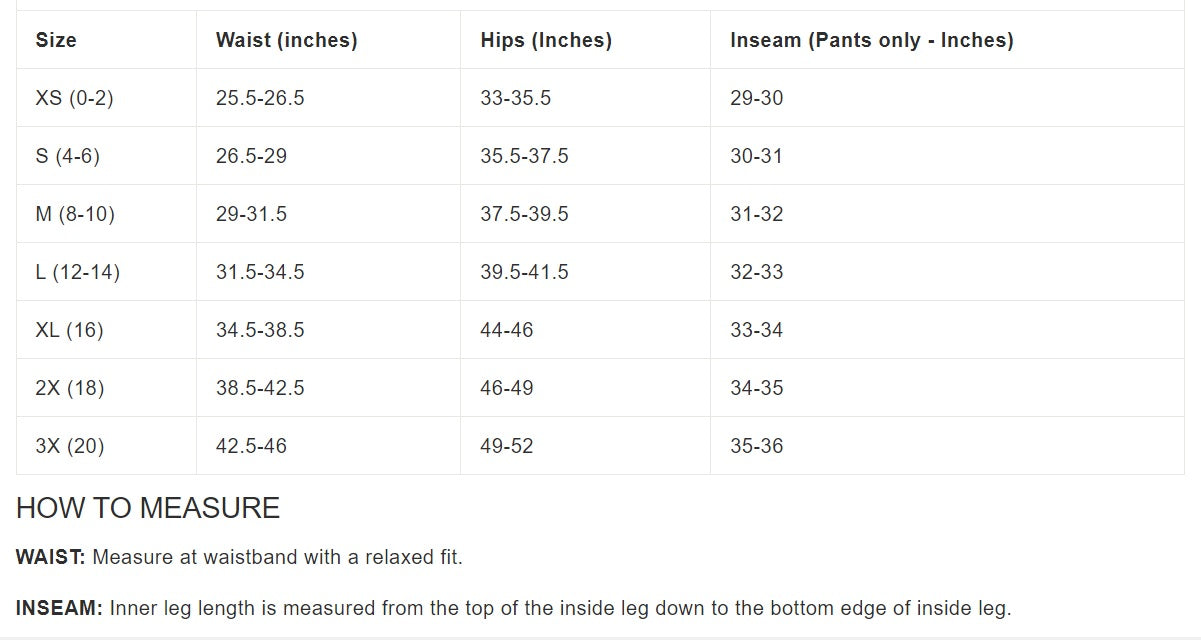Click waist value 25.5-26.5
The width and height of the screenshot is (1201, 640).
click(260, 98)
